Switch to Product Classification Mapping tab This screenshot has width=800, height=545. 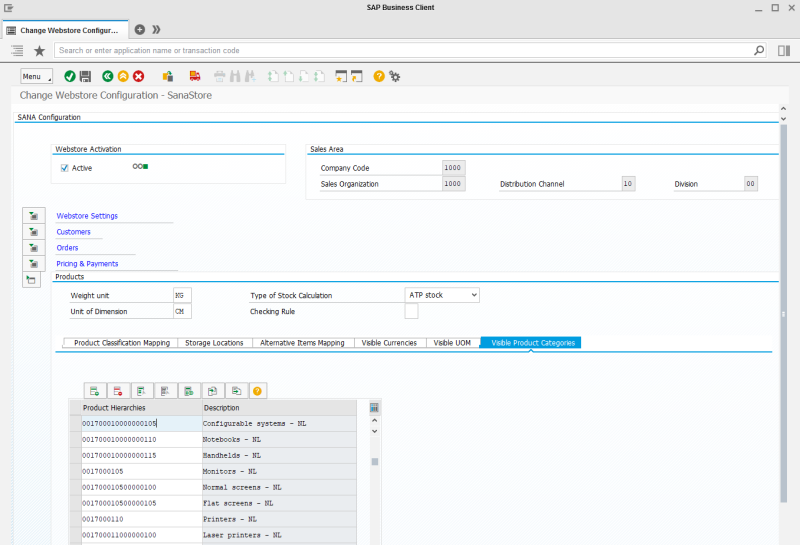(122, 343)
